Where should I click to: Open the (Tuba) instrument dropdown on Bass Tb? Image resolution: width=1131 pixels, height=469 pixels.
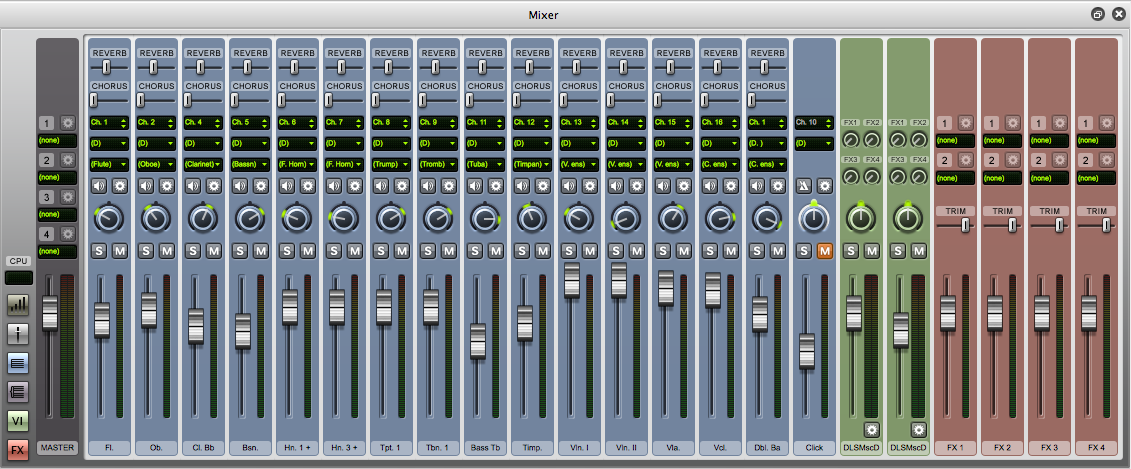[x=483, y=164]
